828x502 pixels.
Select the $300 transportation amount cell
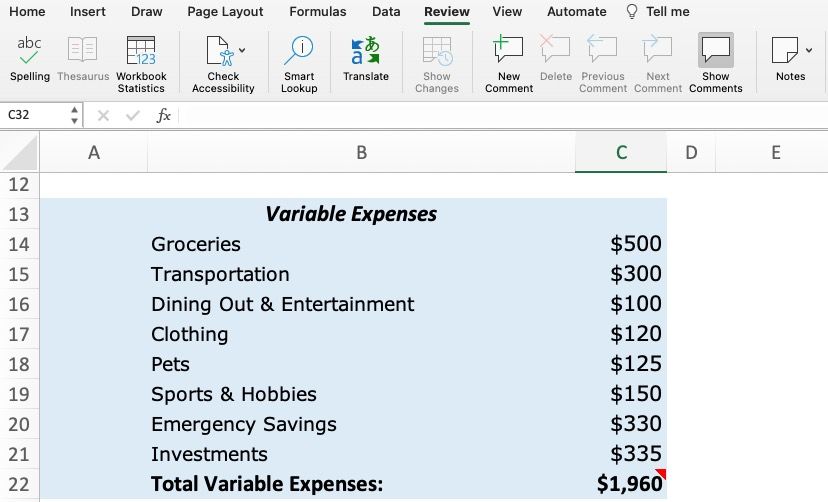tap(621, 274)
